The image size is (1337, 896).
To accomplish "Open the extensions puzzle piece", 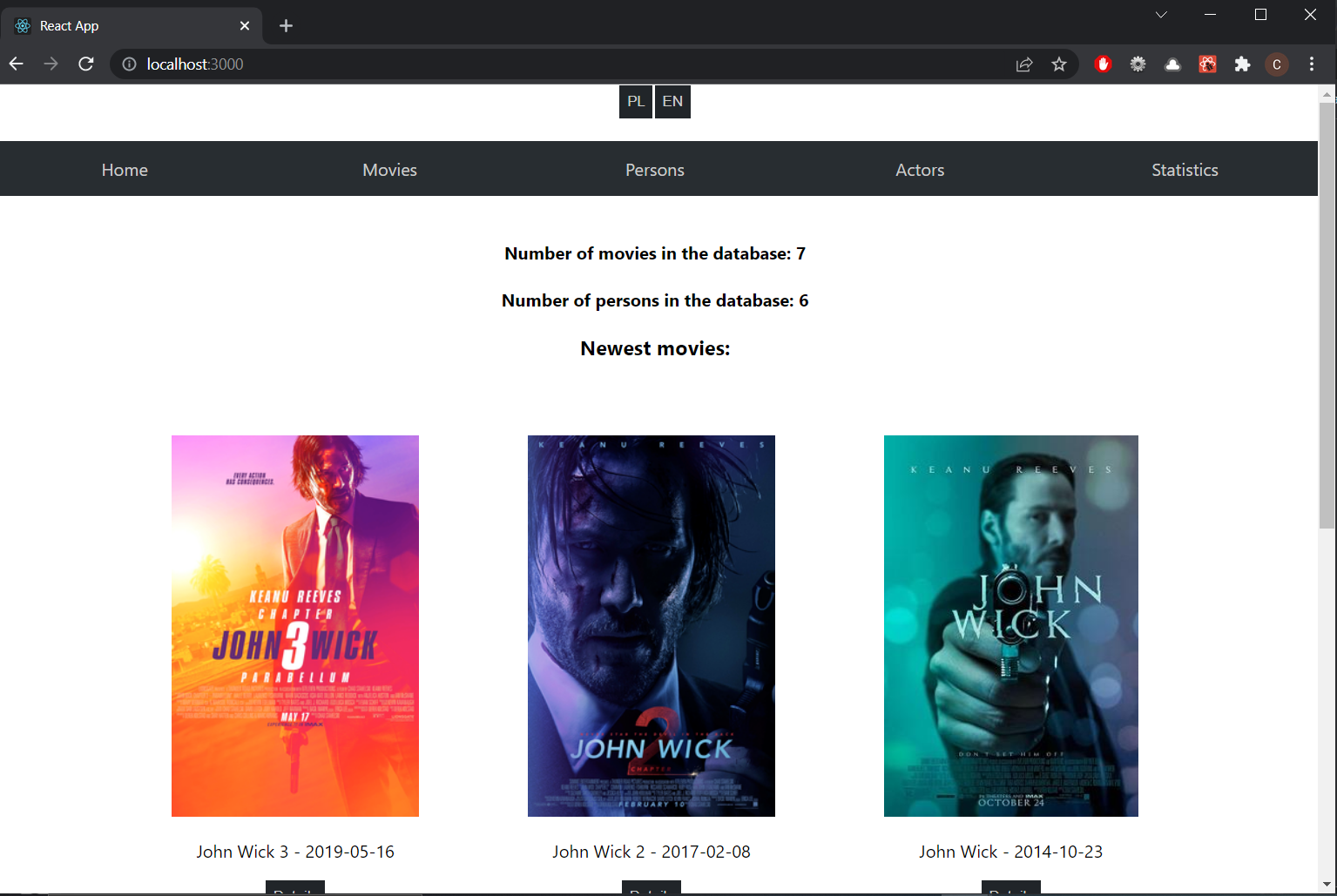I will pos(1242,64).
